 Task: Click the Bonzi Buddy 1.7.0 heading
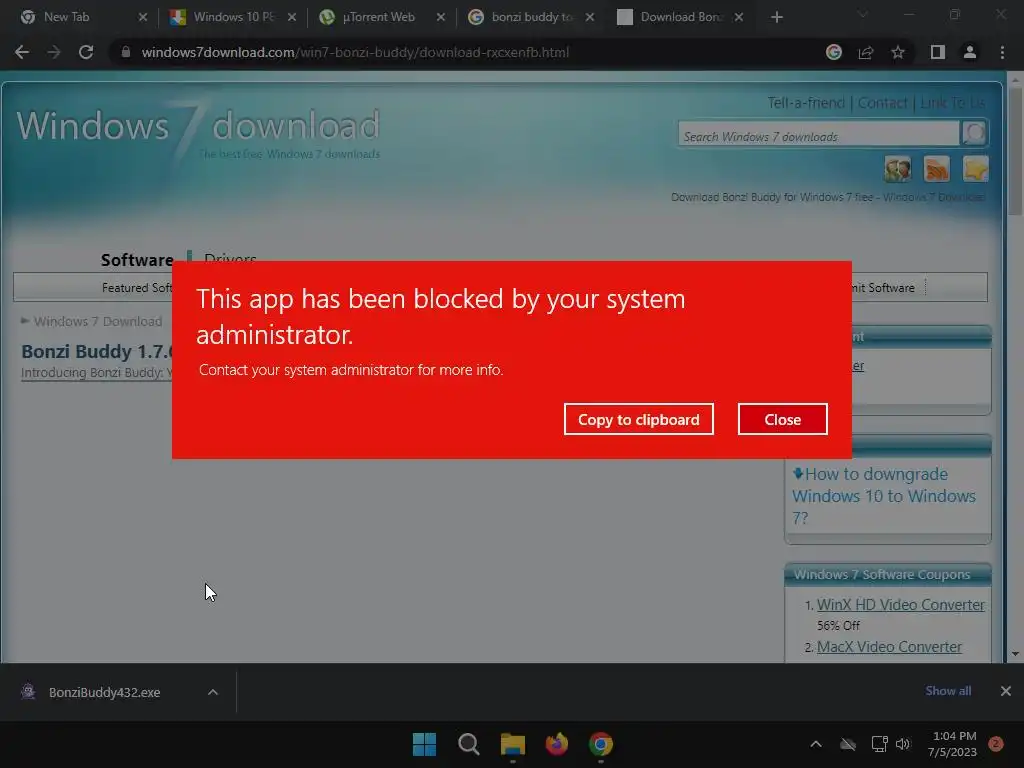[x=97, y=351]
